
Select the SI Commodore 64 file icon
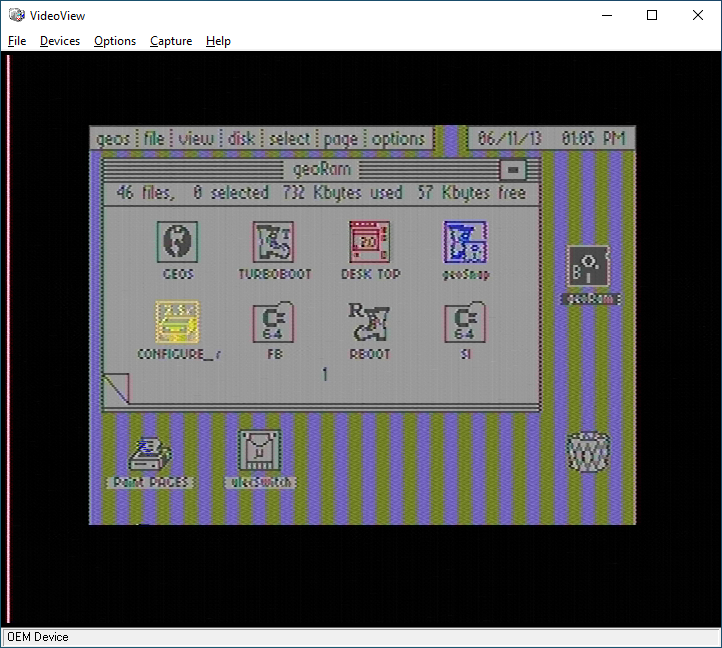[x=465, y=322]
